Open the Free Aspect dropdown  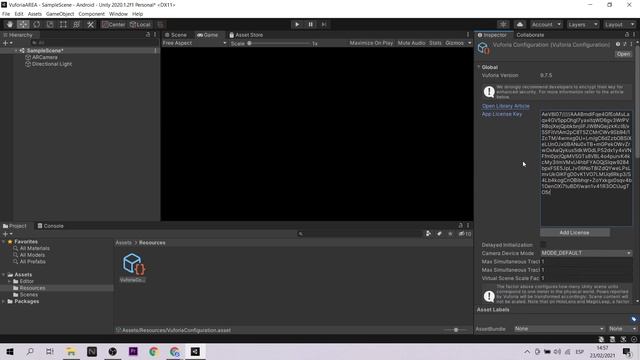click(x=194, y=43)
